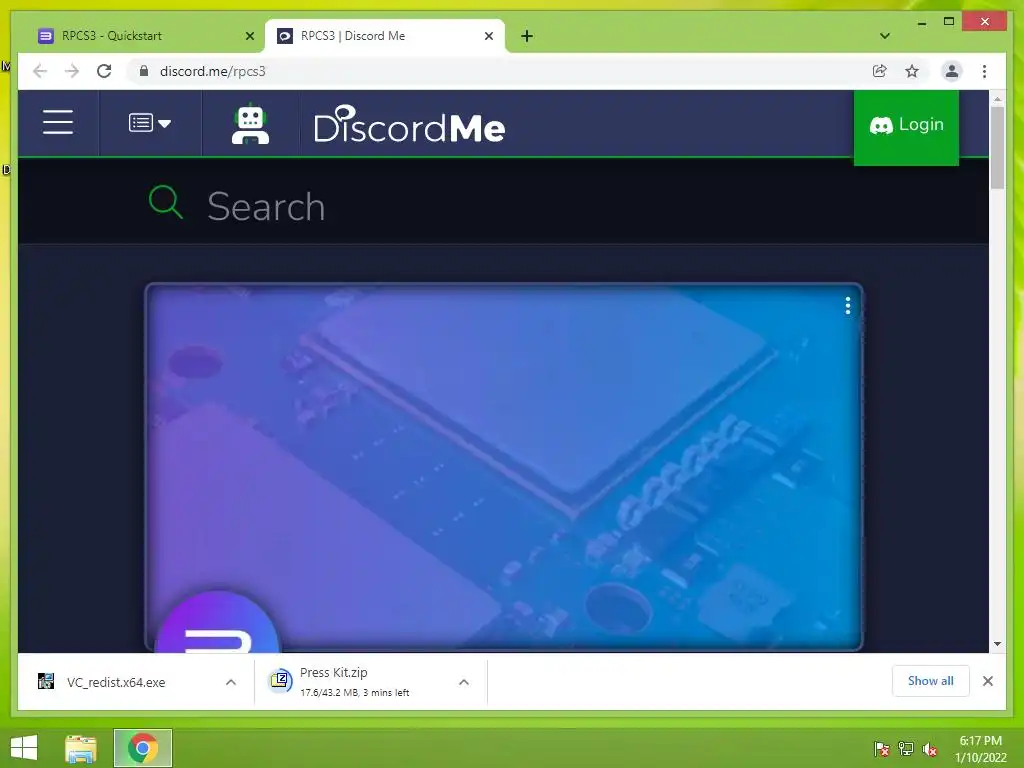
Task: Share this page icon
Action: [880, 71]
